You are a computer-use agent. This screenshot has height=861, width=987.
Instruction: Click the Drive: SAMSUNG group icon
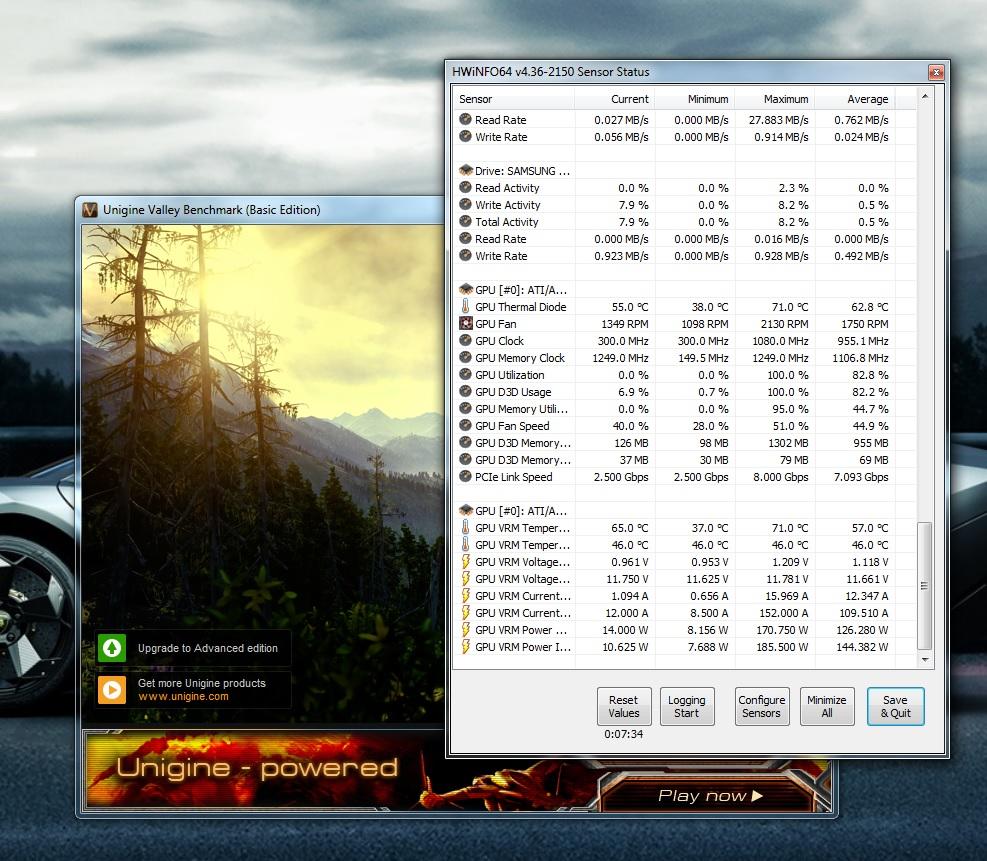tap(466, 171)
